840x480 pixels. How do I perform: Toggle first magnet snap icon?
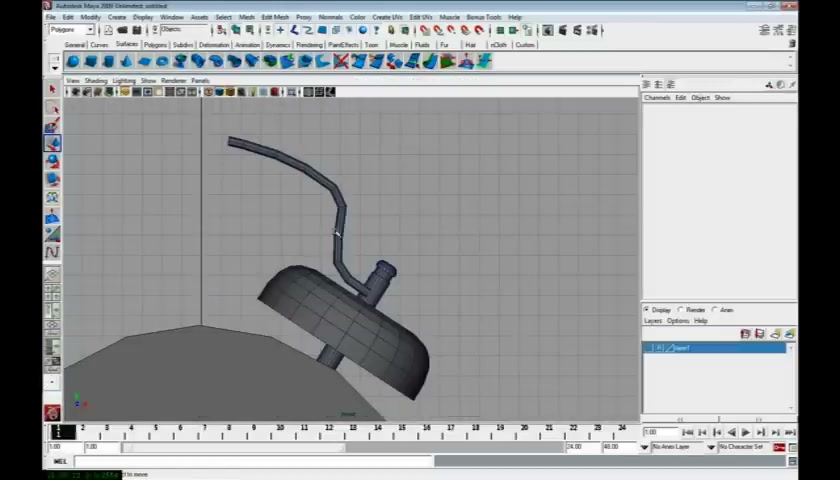click(425, 31)
